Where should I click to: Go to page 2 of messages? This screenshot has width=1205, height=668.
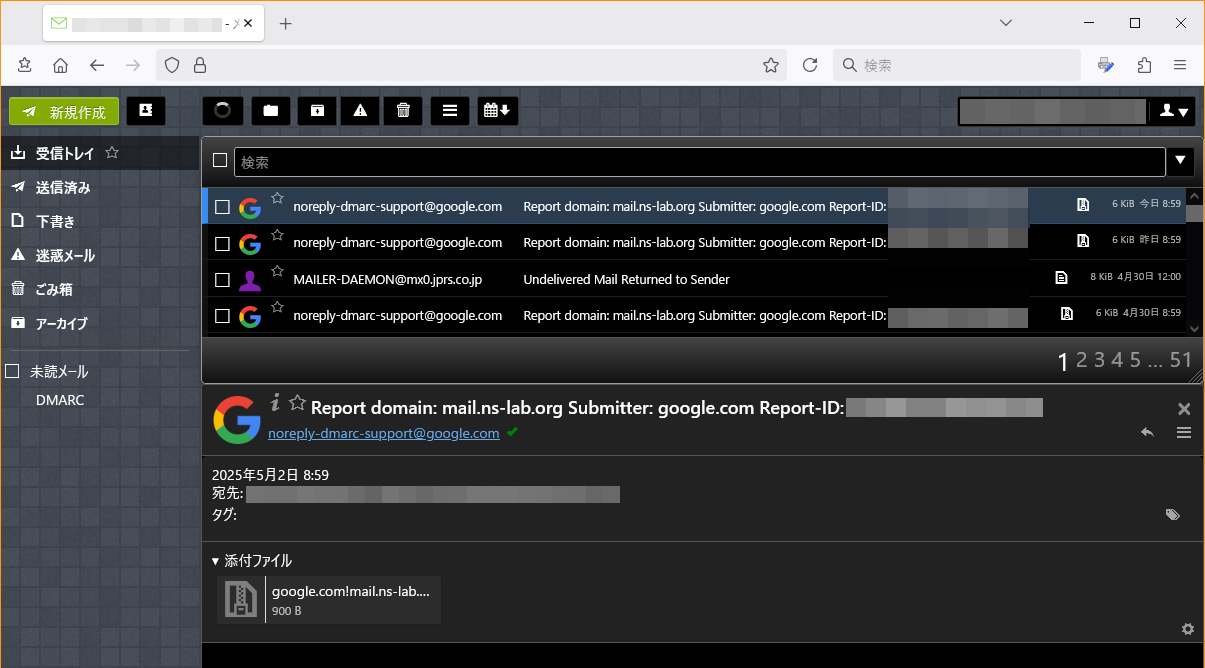pyautogui.click(x=1081, y=360)
